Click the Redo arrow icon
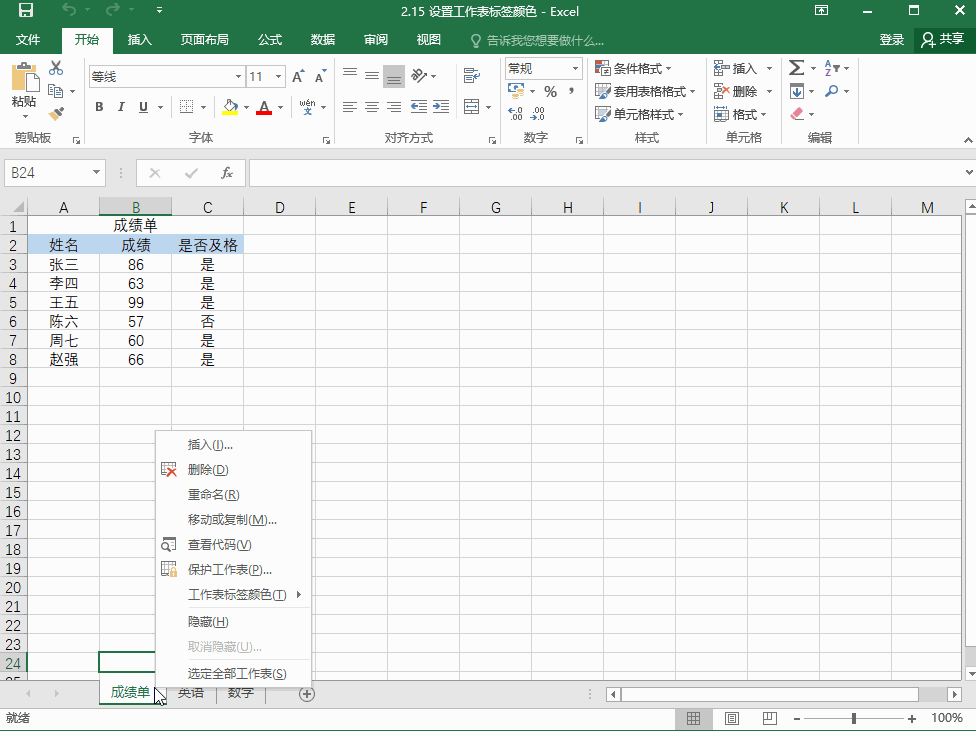Image resolution: width=976 pixels, height=731 pixels. [113, 11]
